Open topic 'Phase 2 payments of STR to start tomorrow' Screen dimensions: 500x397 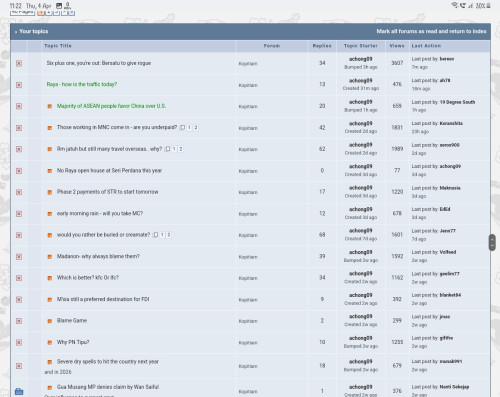[x=107, y=192]
